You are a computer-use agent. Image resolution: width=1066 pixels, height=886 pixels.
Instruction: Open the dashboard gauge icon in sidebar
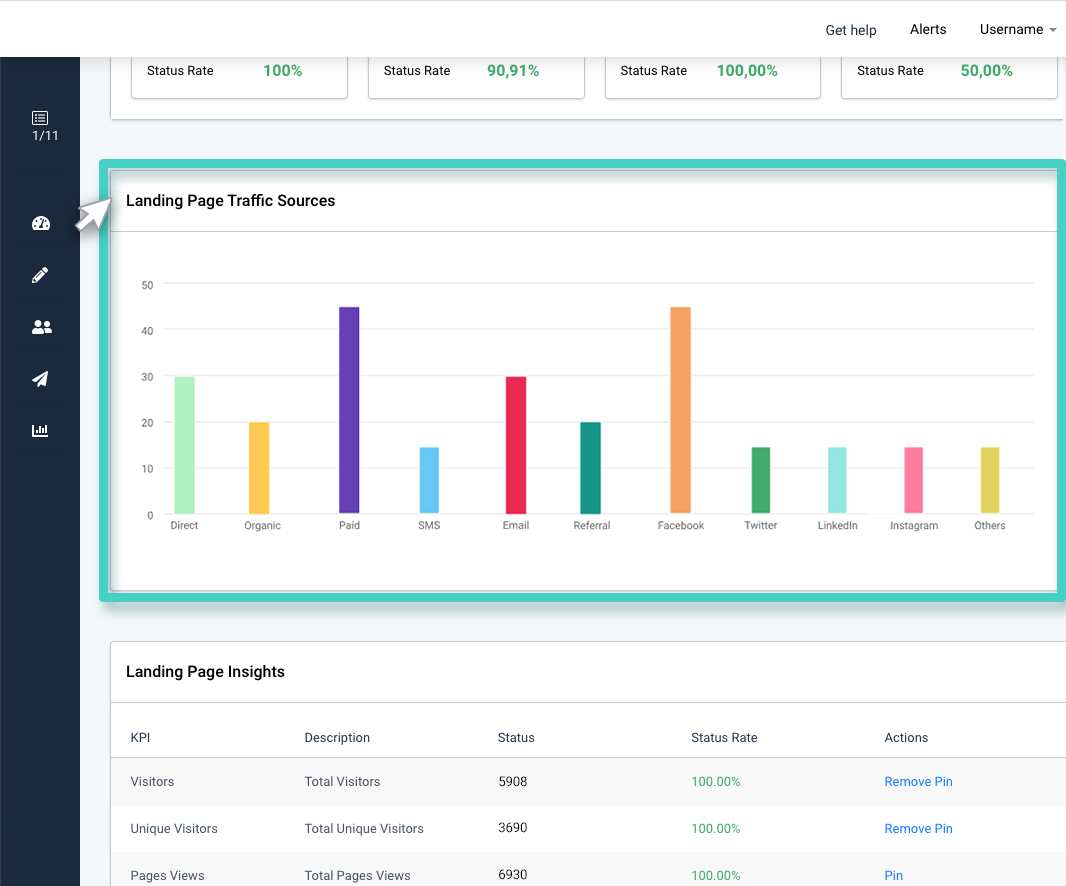coord(41,223)
